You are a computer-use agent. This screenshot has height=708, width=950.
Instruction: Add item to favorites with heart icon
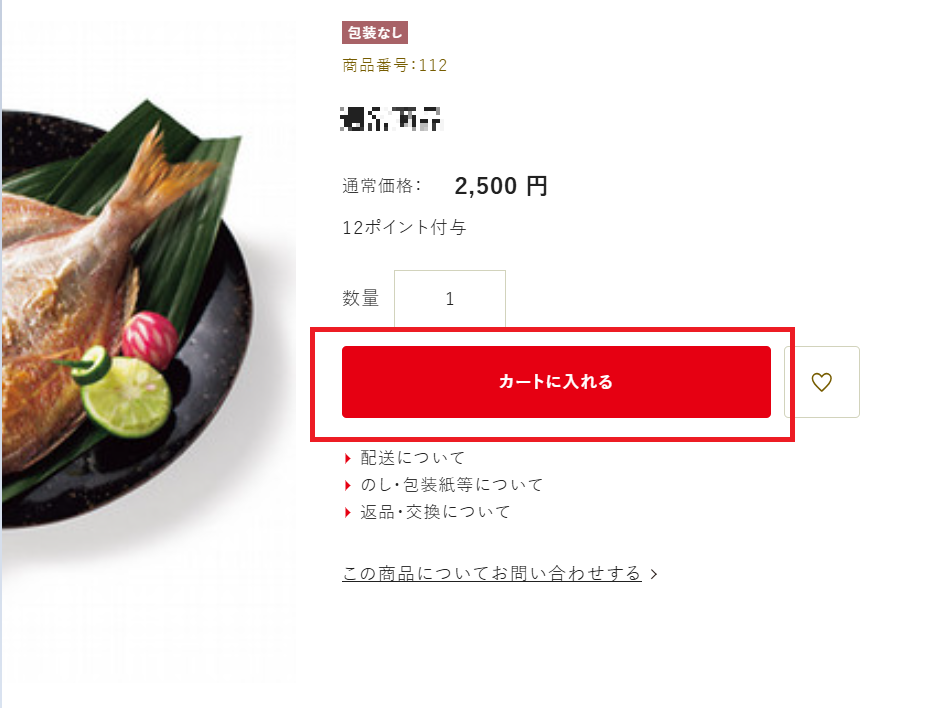pos(822,382)
